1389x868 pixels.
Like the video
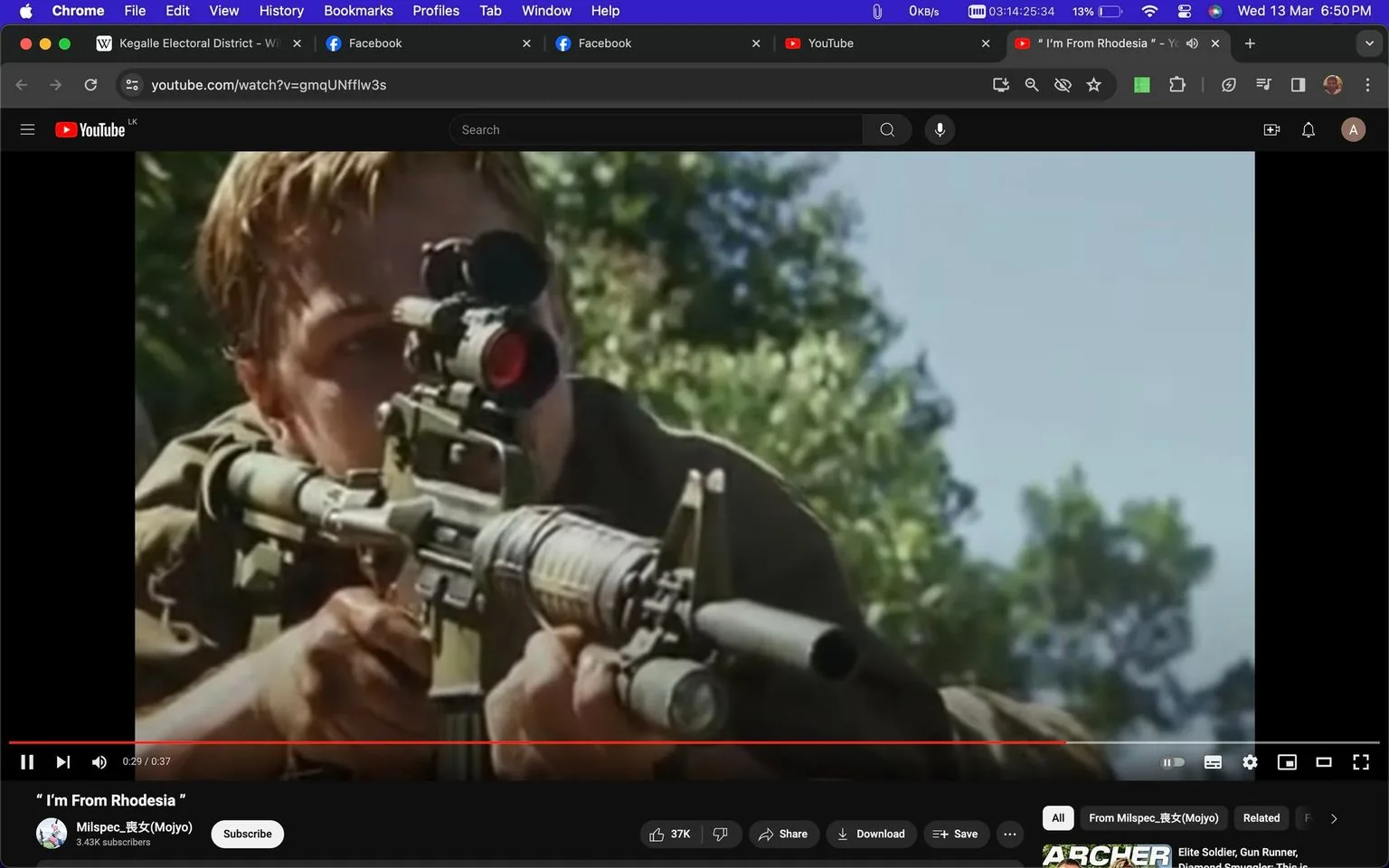pos(668,834)
